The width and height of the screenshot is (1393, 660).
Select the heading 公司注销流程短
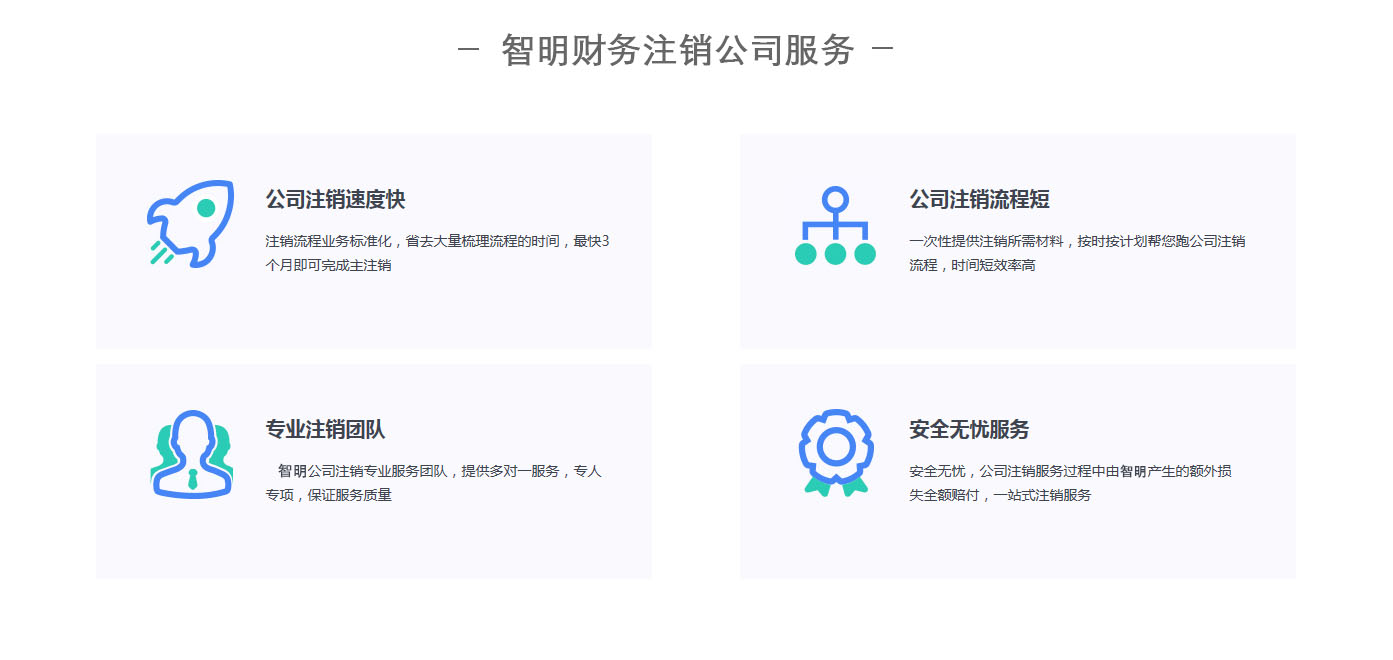pyautogui.click(x=979, y=200)
